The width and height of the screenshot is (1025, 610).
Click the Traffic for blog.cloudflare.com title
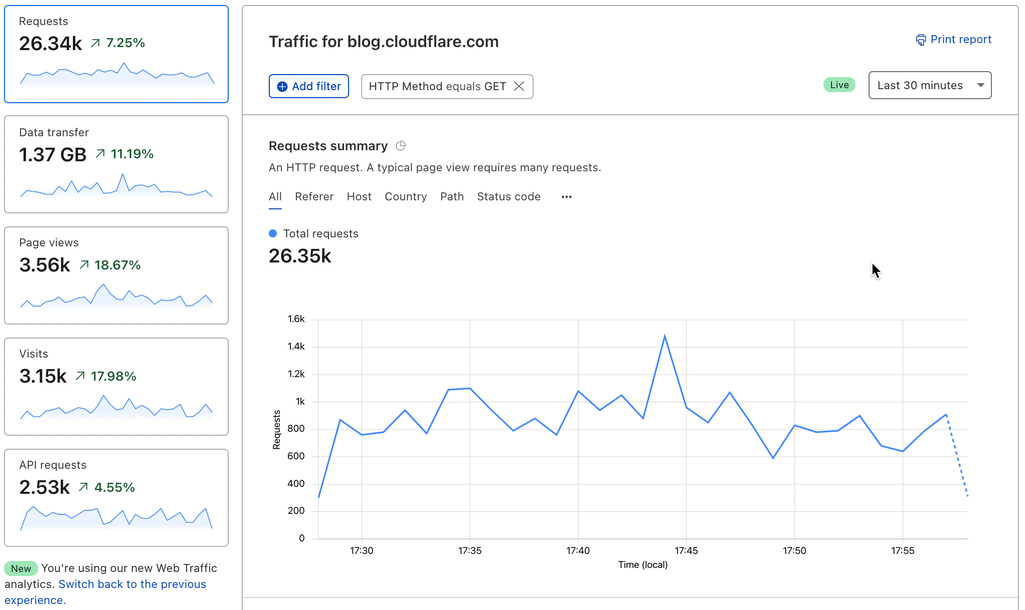(x=384, y=42)
